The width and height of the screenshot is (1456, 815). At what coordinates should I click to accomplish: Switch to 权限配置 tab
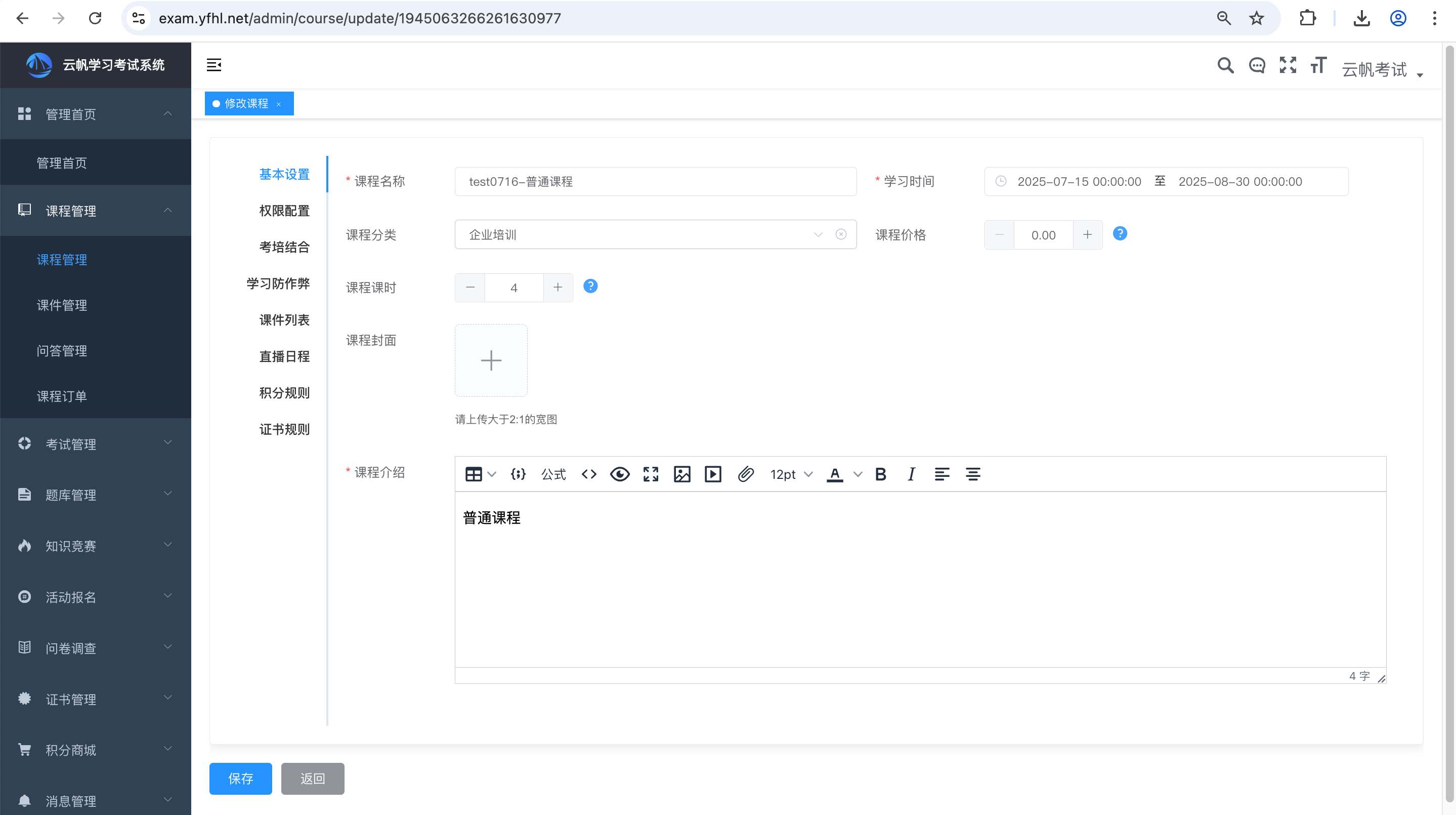[284, 211]
